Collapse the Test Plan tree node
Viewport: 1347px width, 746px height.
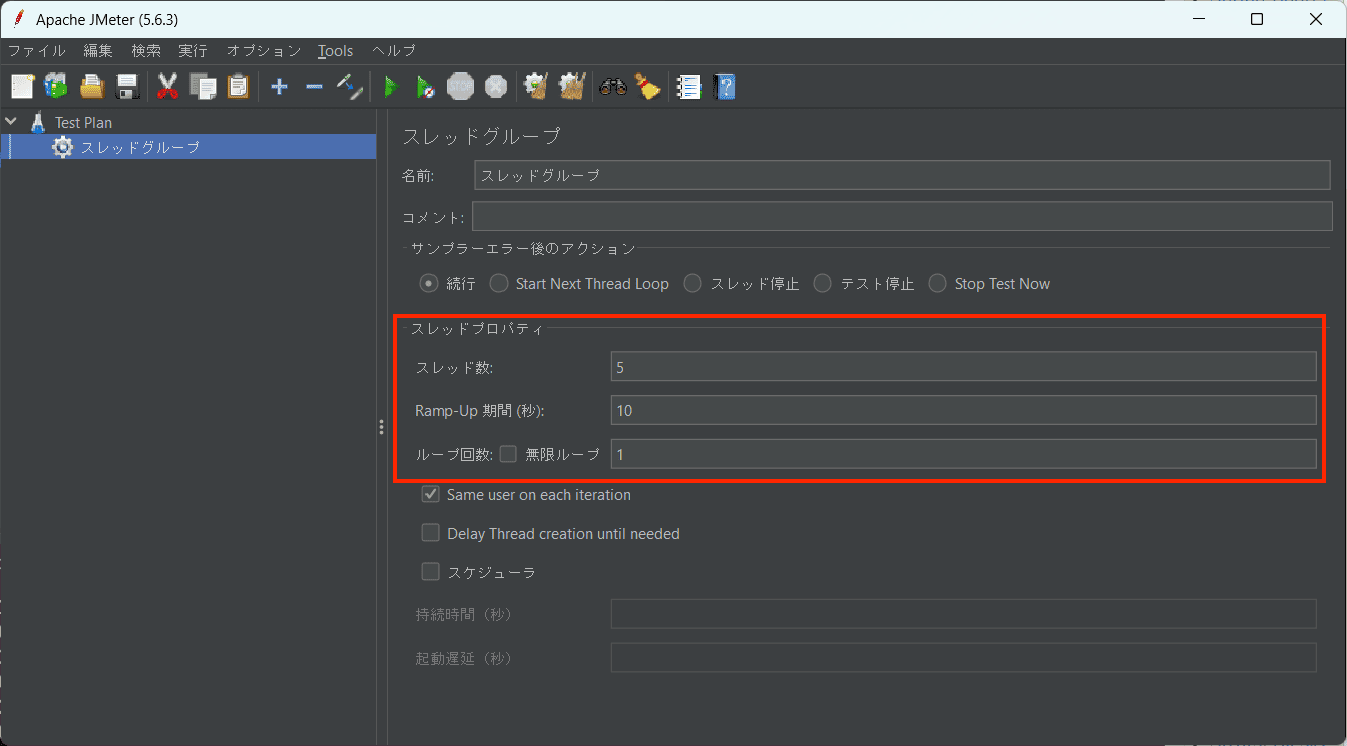pyautogui.click(x=11, y=122)
